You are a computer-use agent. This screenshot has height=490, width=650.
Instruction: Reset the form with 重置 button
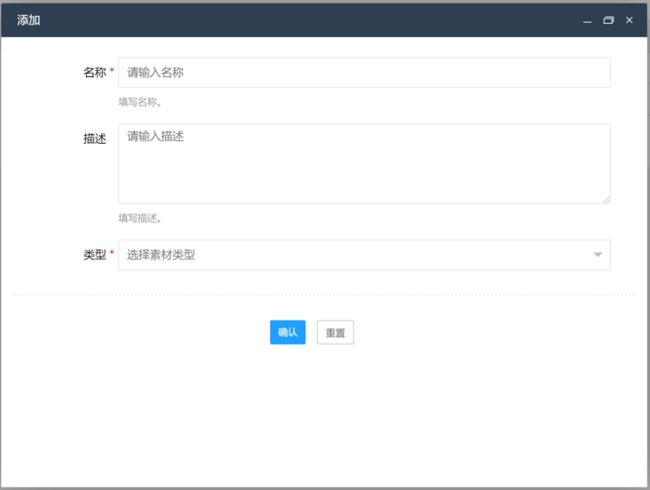pyautogui.click(x=335, y=332)
